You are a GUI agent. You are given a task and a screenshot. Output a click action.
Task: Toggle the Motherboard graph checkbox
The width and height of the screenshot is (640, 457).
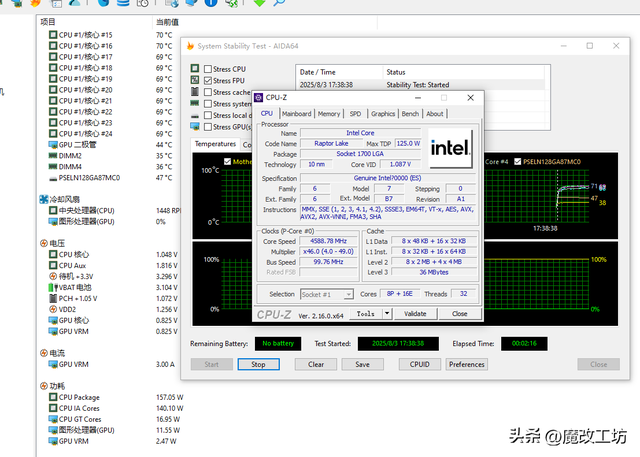pos(227,162)
